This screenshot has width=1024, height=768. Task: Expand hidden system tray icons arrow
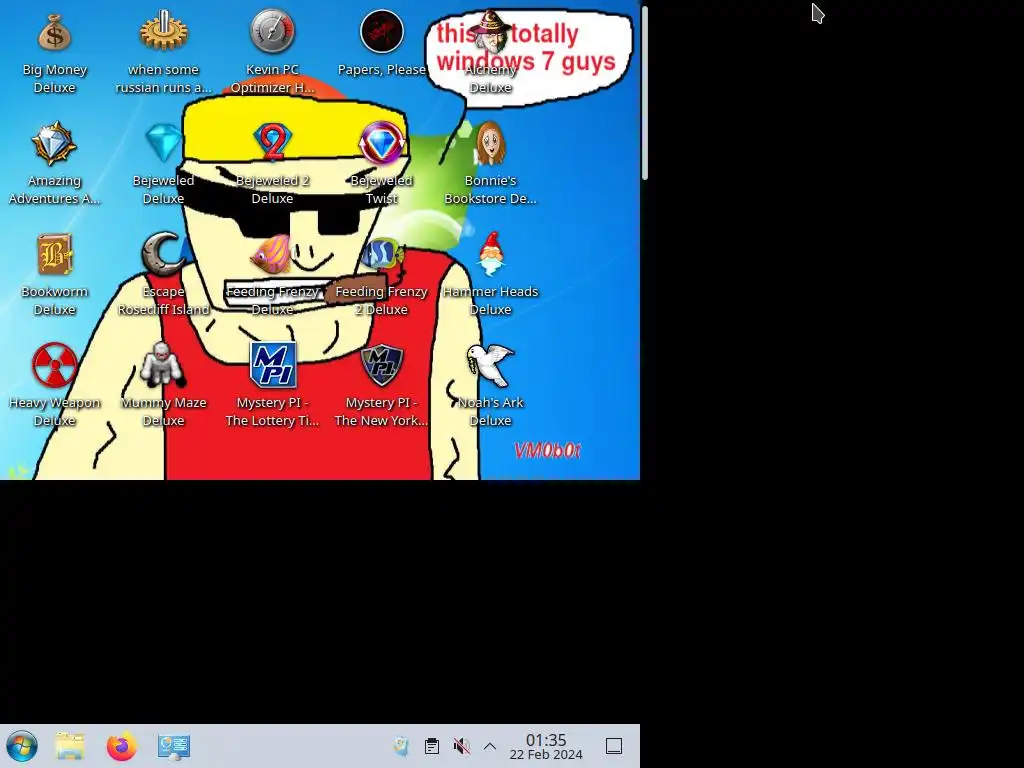pos(490,746)
